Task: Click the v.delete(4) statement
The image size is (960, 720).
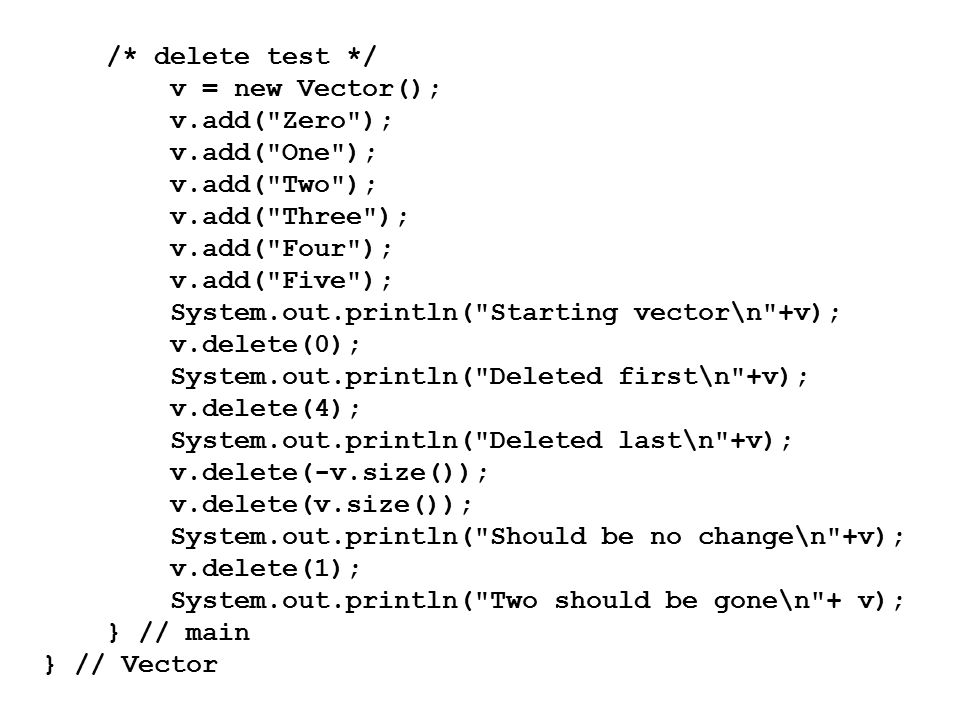Action: point(265,408)
